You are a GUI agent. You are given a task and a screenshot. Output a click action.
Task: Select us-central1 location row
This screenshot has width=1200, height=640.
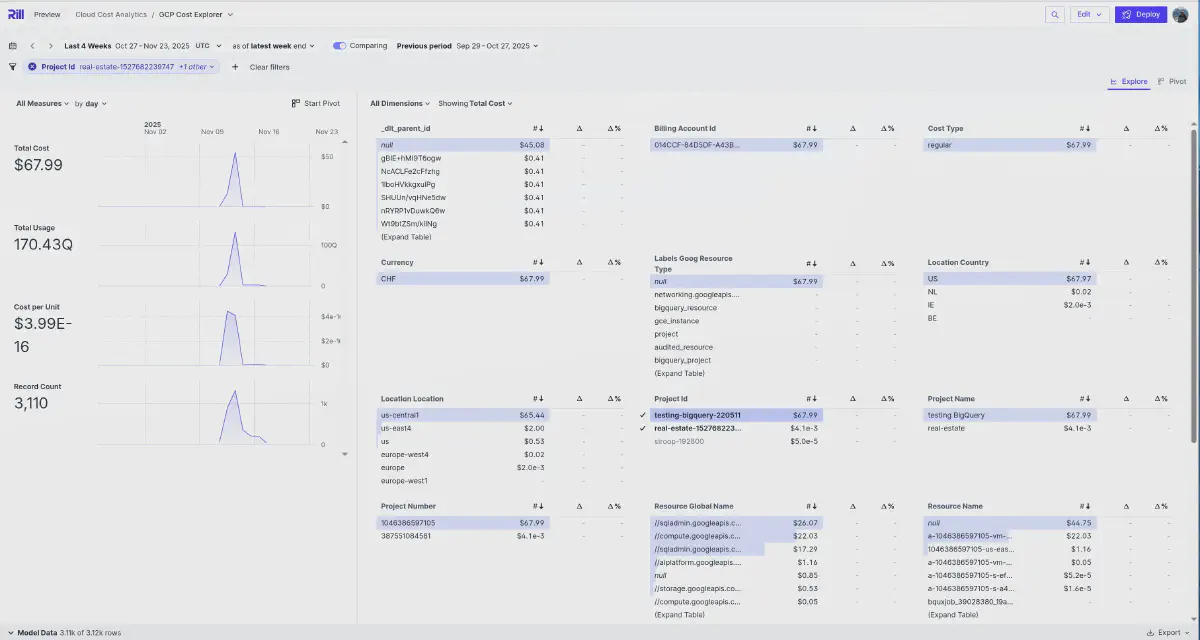463,415
